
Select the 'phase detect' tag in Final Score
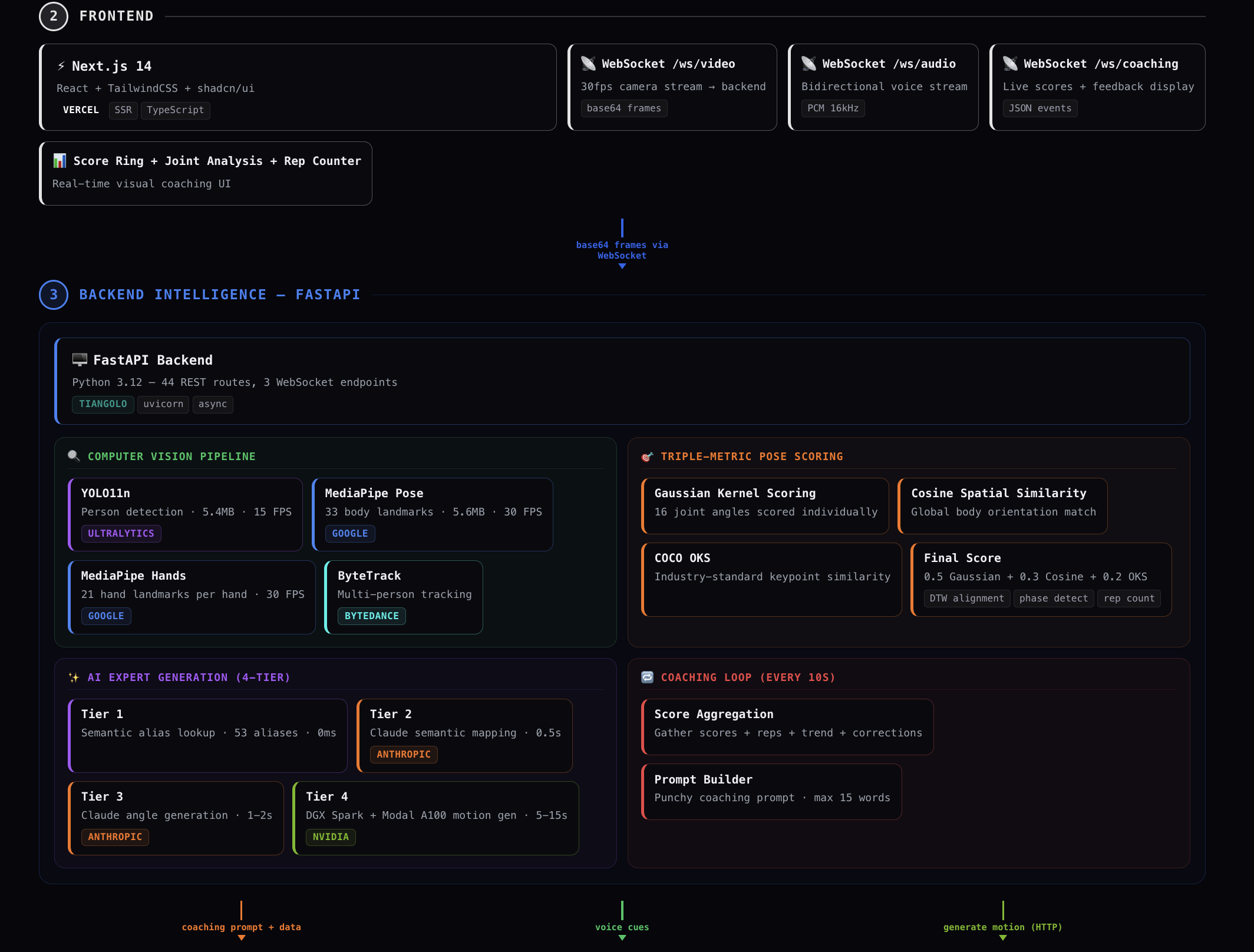[x=1053, y=598]
